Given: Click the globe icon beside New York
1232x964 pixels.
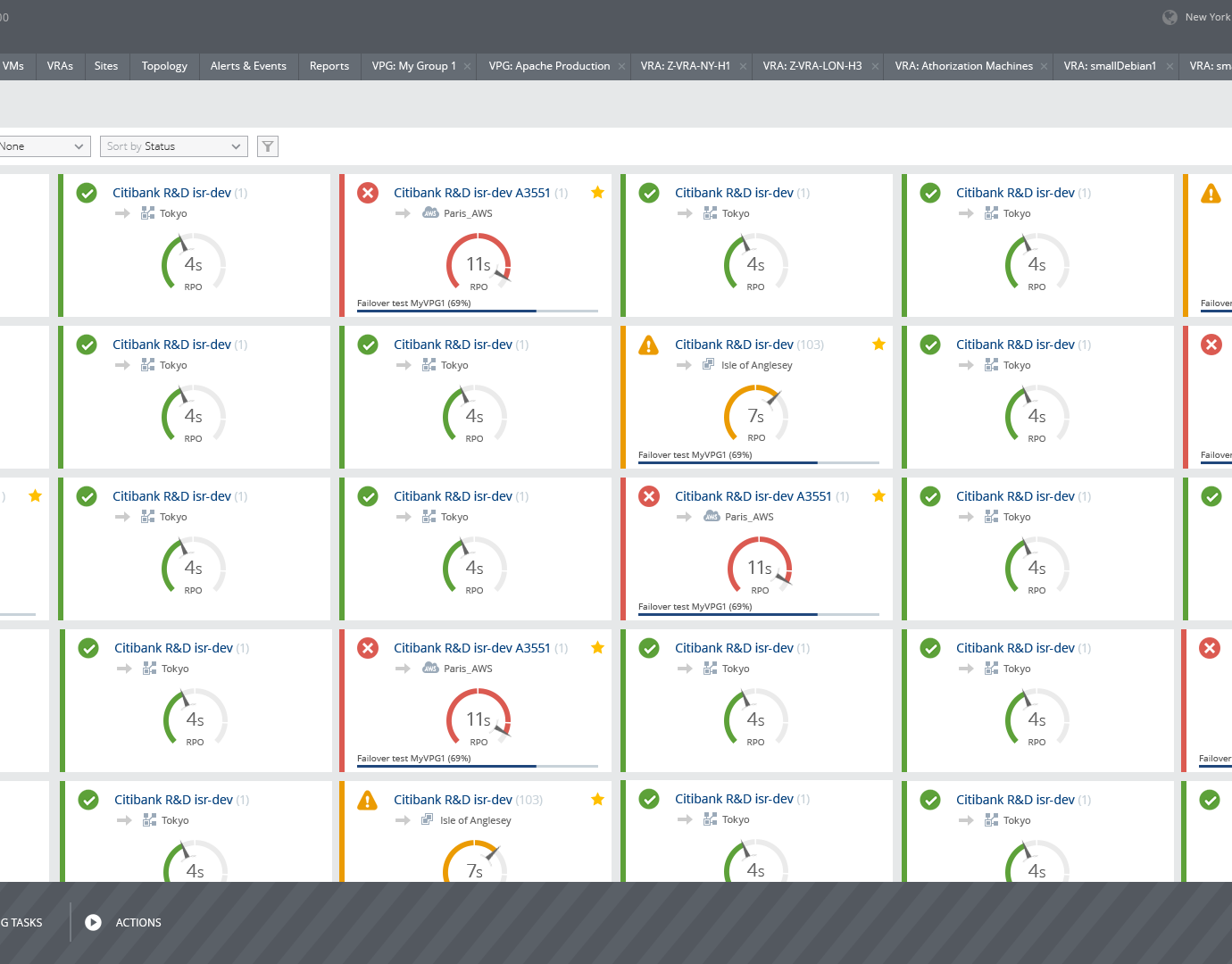Looking at the screenshot, I should 1170,17.
